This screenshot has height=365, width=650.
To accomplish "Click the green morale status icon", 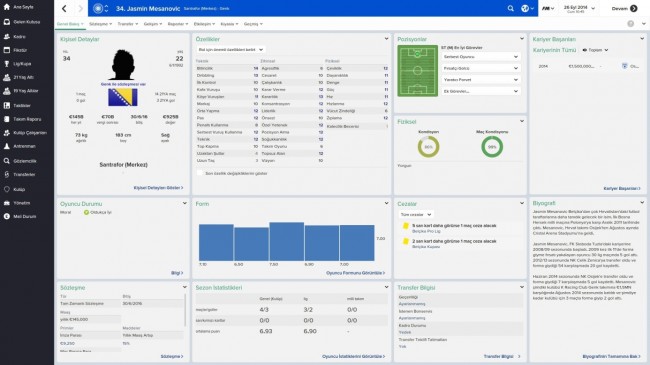I will tap(86, 212).
